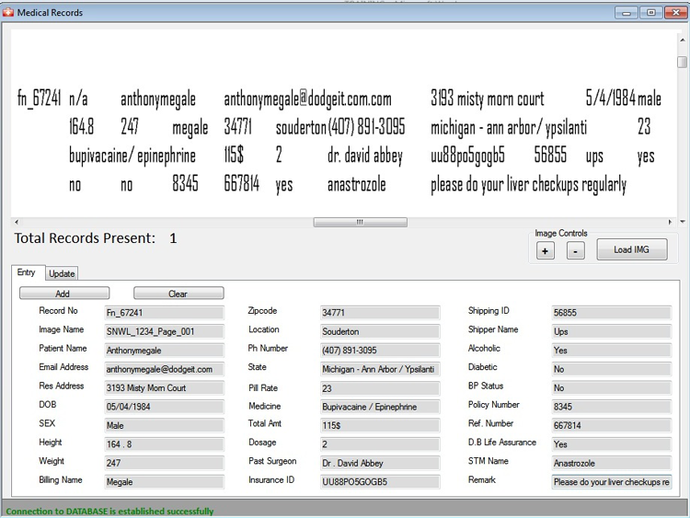Click the Record No field

pyautogui.click(x=164, y=312)
